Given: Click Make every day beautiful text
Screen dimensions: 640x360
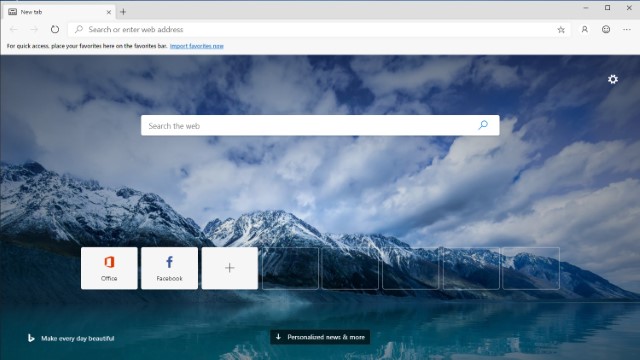Looking at the screenshot, I should click(x=78, y=338).
